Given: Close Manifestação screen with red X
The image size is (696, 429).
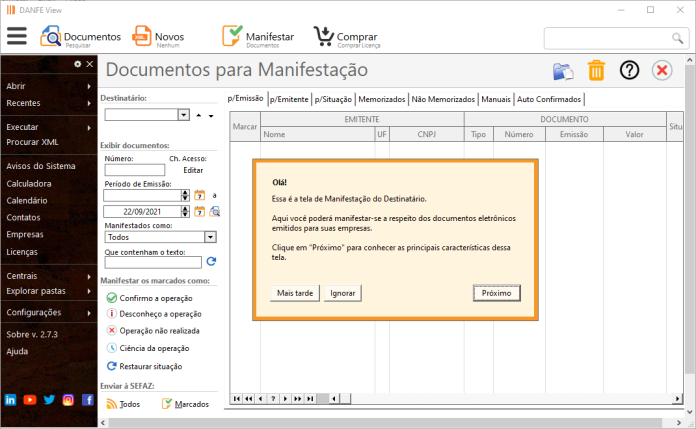Looking at the screenshot, I should pos(662,71).
